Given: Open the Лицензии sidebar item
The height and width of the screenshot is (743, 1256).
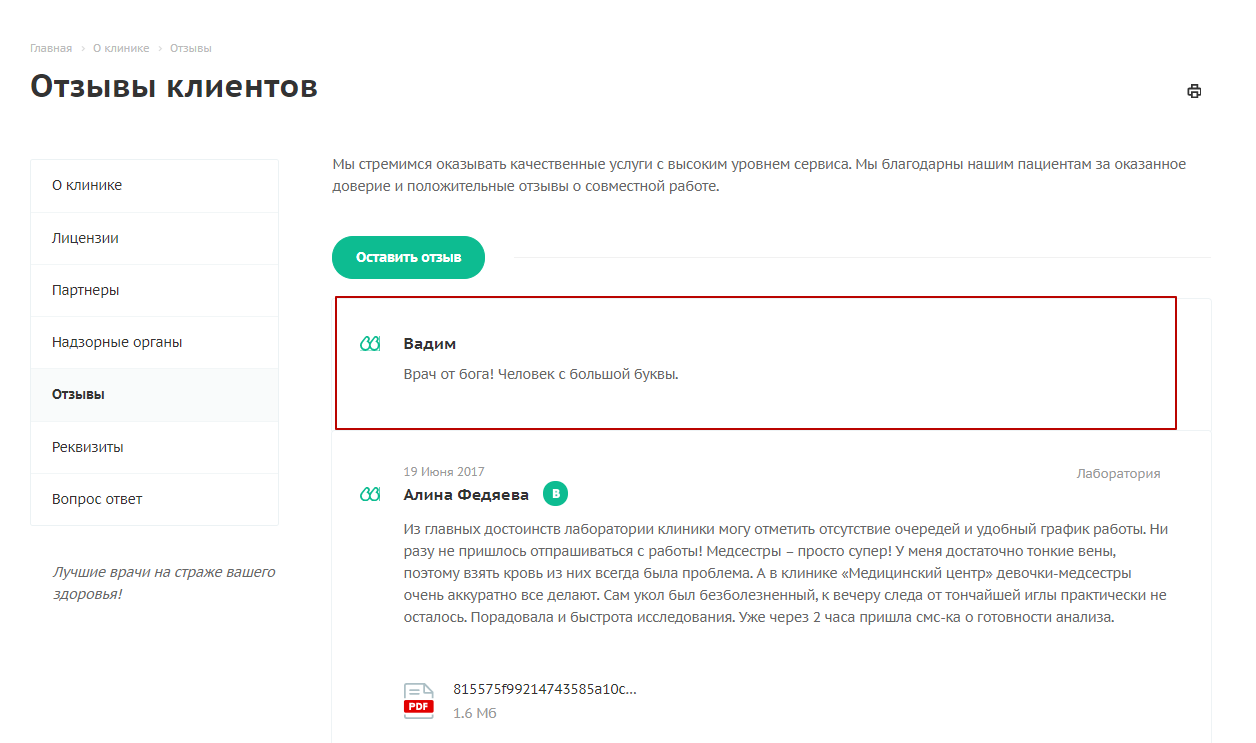Looking at the screenshot, I should pyautogui.click(x=154, y=238).
